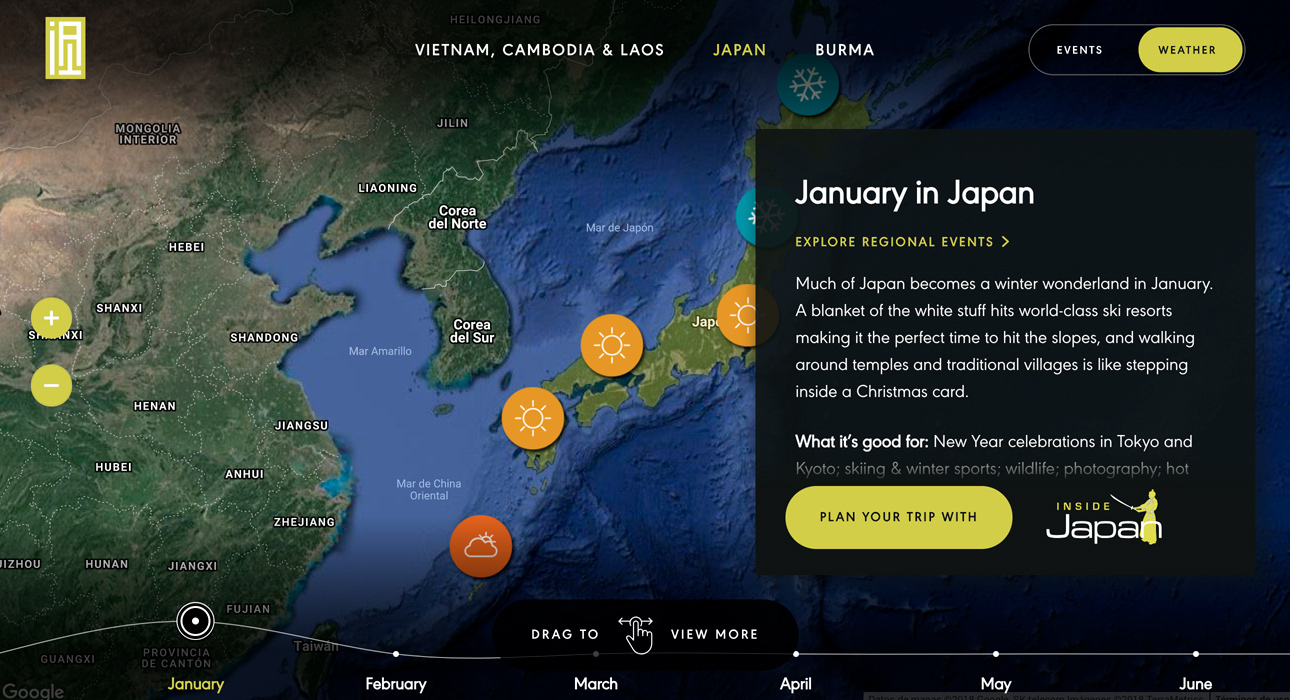Viewport: 1290px width, 700px height.
Task: Click the yellow site logo icon
Action: [x=65, y=48]
